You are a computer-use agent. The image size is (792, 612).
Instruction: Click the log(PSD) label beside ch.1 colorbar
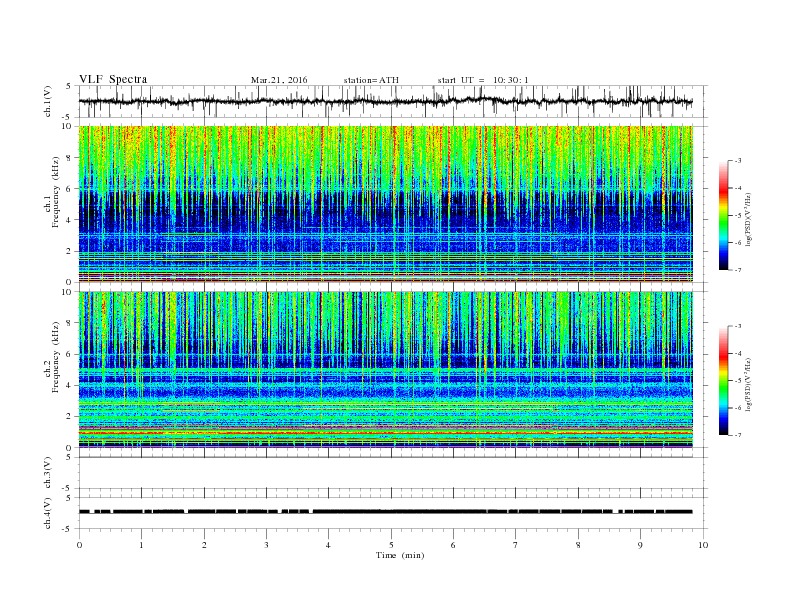[748, 219]
